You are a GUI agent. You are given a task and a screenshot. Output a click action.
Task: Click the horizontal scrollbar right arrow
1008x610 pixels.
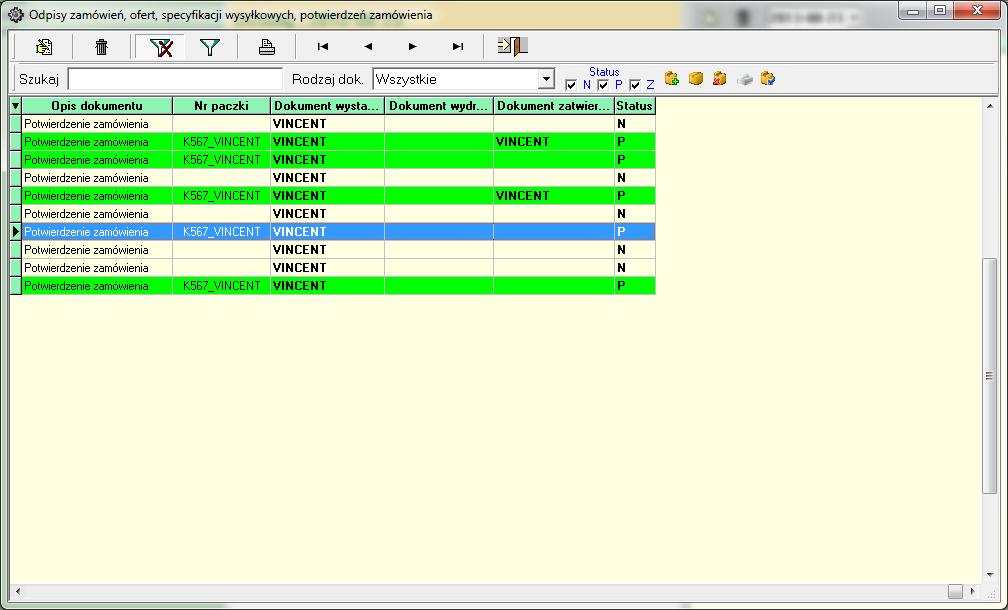click(x=973, y=591)
